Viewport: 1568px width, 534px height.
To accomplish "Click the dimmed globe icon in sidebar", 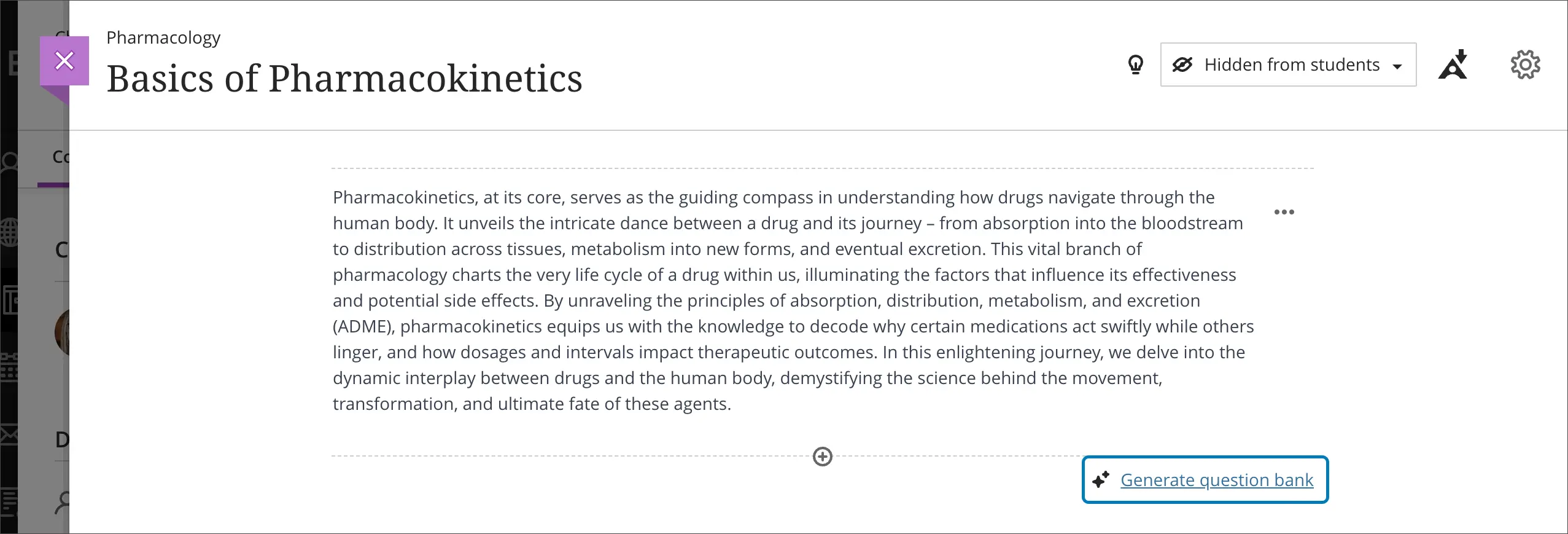I will [9, 232].
